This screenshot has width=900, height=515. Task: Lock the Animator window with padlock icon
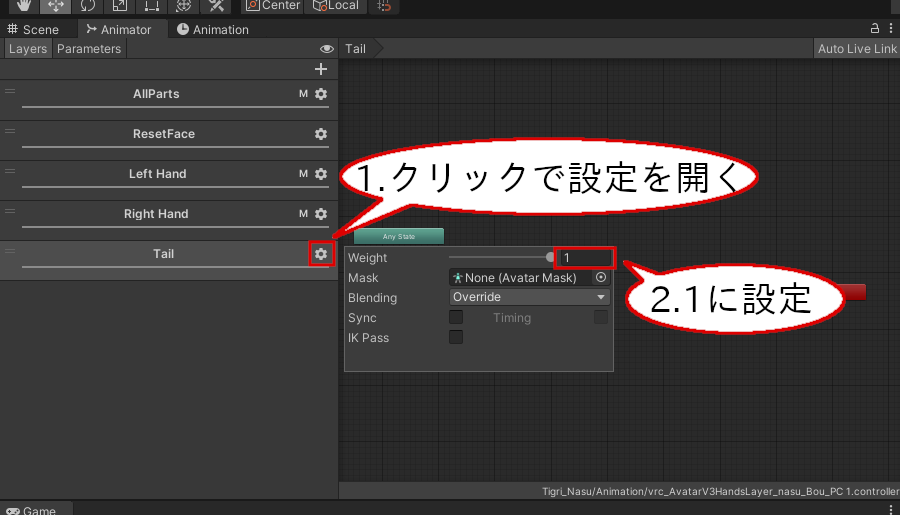tap(875, 28)
